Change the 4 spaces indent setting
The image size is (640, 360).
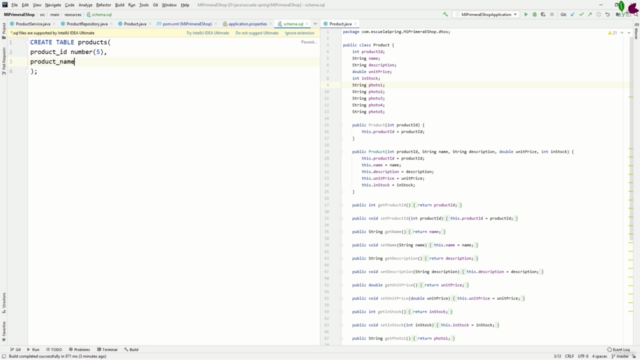600,356
